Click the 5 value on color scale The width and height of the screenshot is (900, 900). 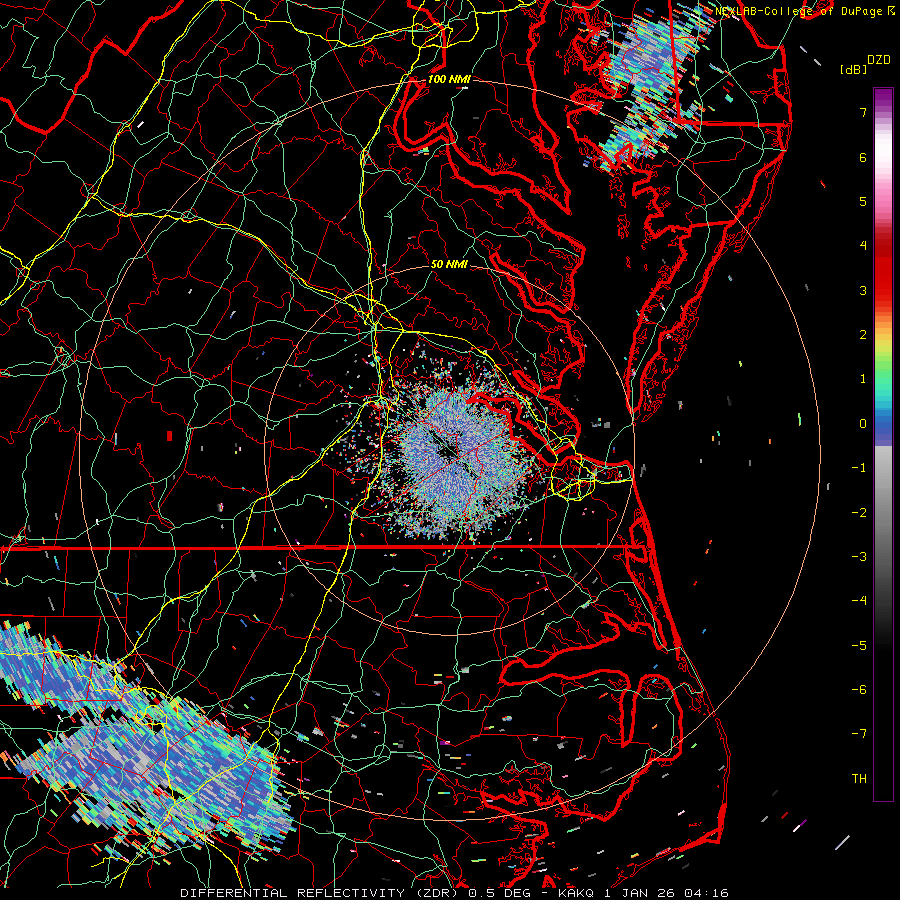tap(863, 201)
